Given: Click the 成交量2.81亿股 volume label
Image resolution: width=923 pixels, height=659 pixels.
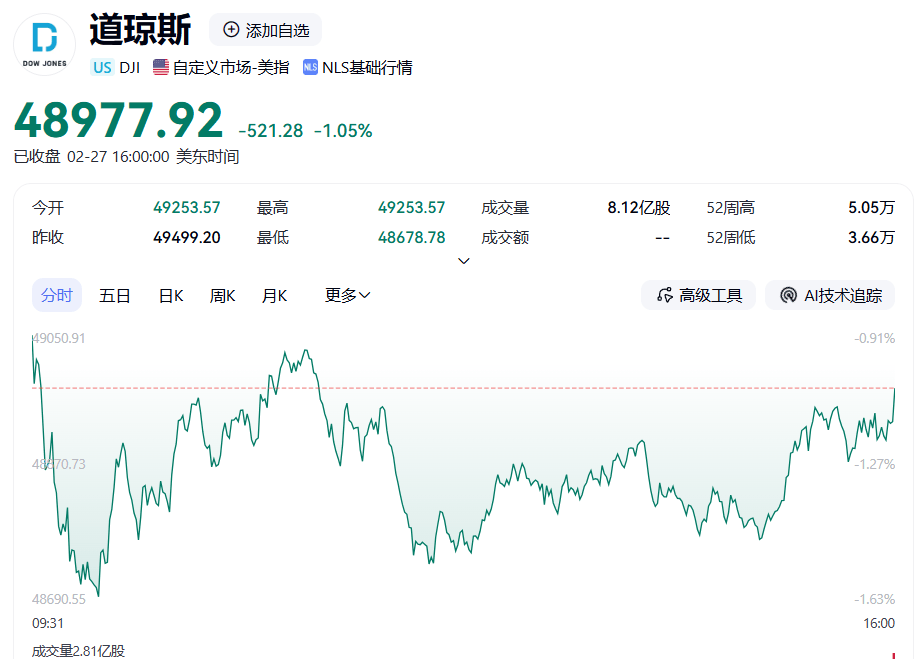Looking at the screenshot, I should point(79,651).
